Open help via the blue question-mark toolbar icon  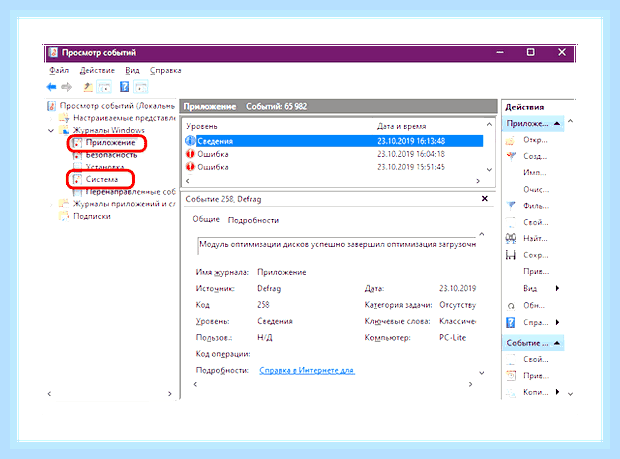pyautogui.click(x=124, y=87)
